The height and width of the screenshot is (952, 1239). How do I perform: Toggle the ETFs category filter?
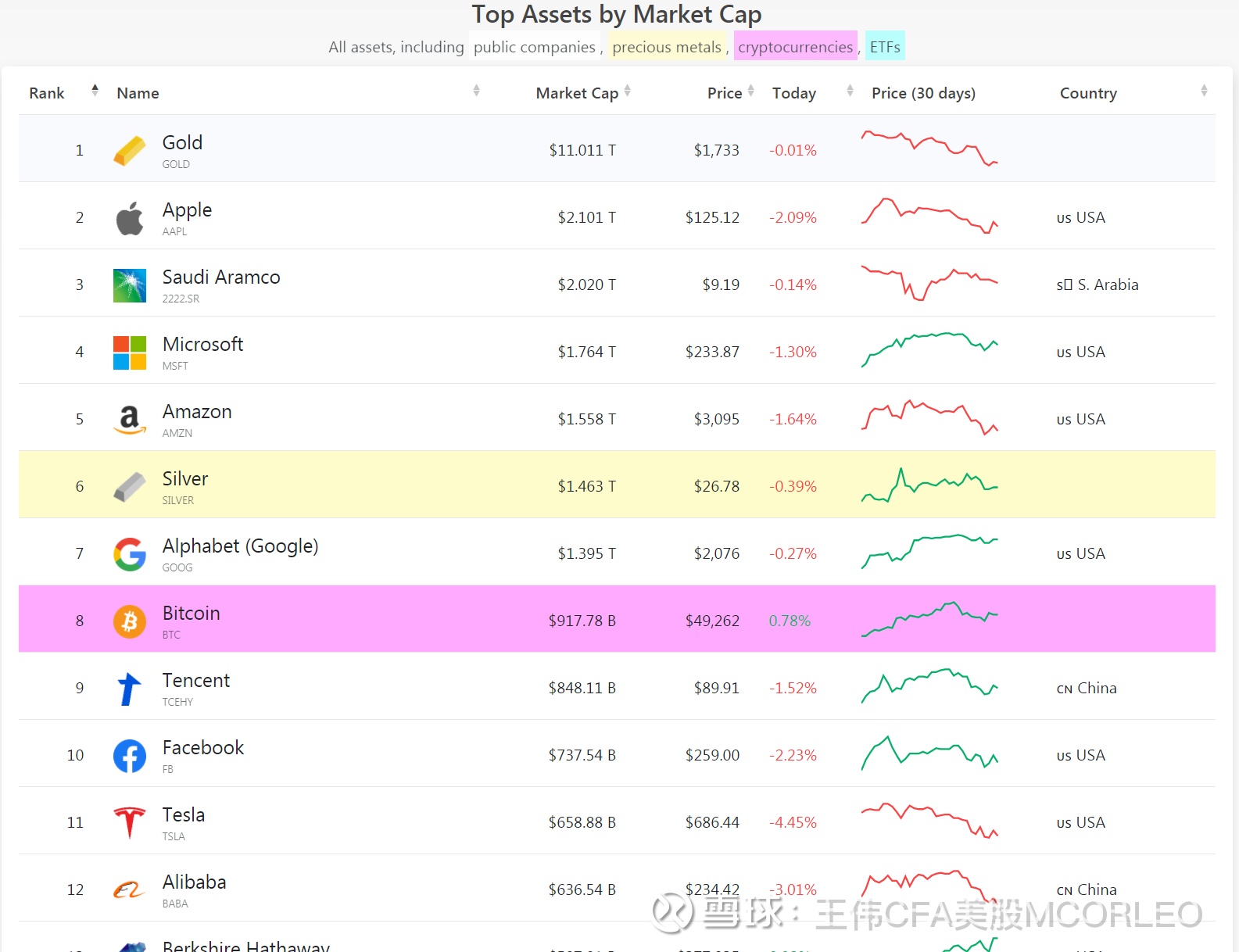pos(885,47)
